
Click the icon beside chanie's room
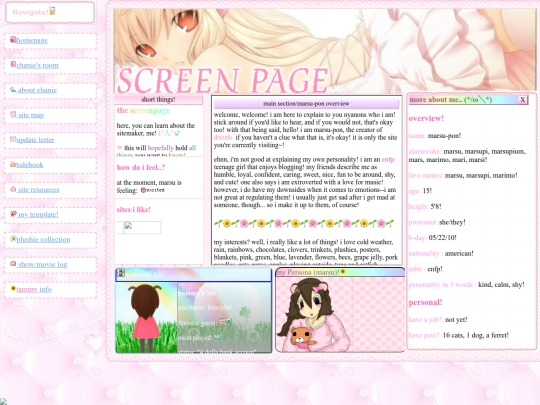pyautogui.click(x=13, y=64)
